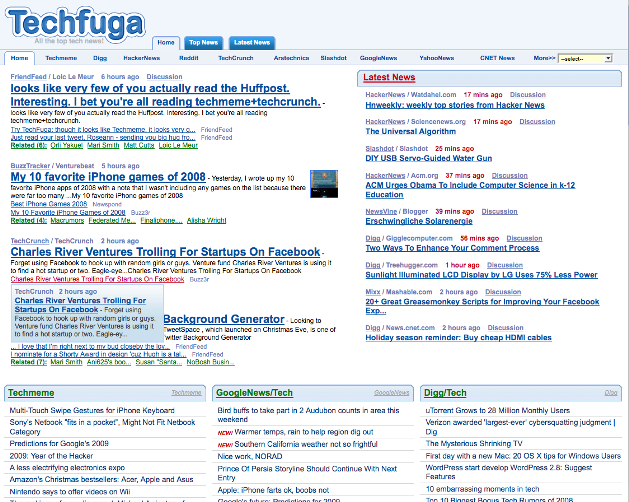Open the YahooNews source tab
The height and width of the screenshot is (502, 629).
(x=436, y=58)
